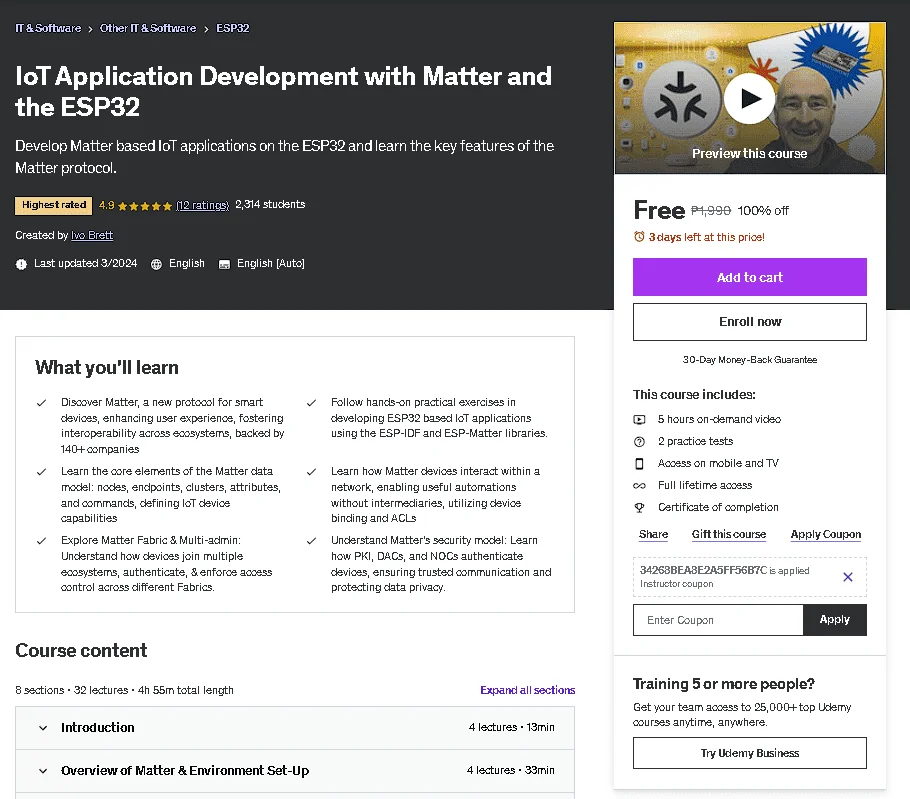Image resolution: width=910 pixels, height=799 pixels.
Task: Click the crossed-out ₱1,990 price
Action: pos(711,210)
